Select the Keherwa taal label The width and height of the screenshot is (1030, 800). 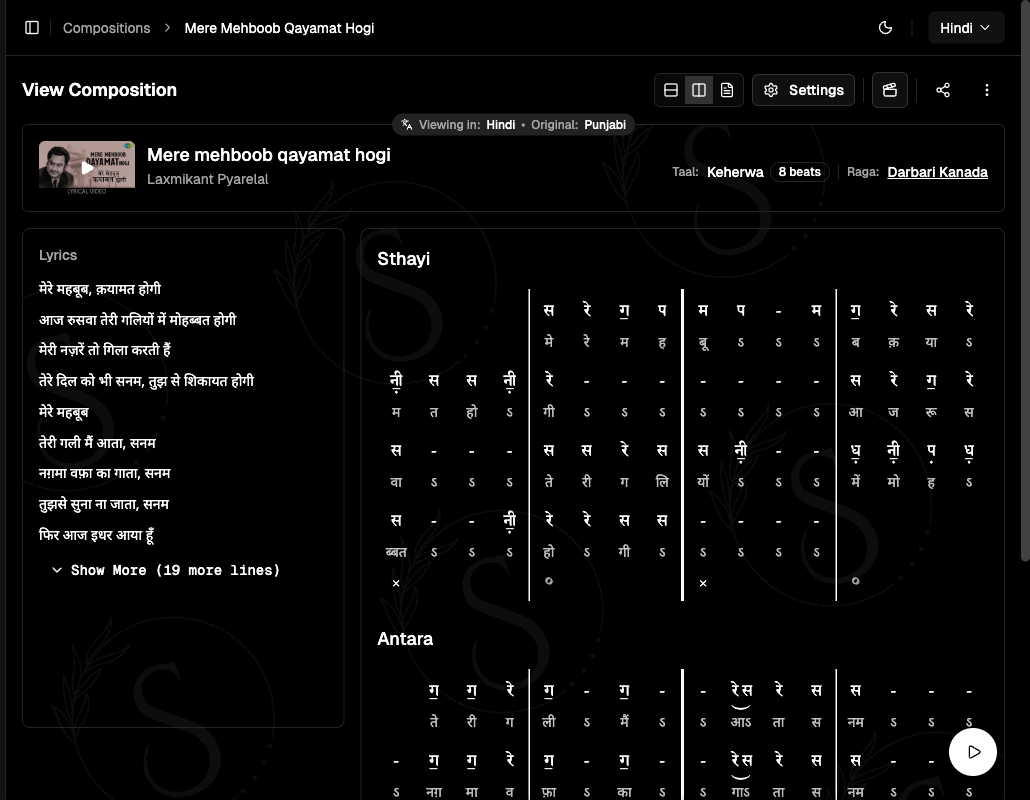coord(735,171)
